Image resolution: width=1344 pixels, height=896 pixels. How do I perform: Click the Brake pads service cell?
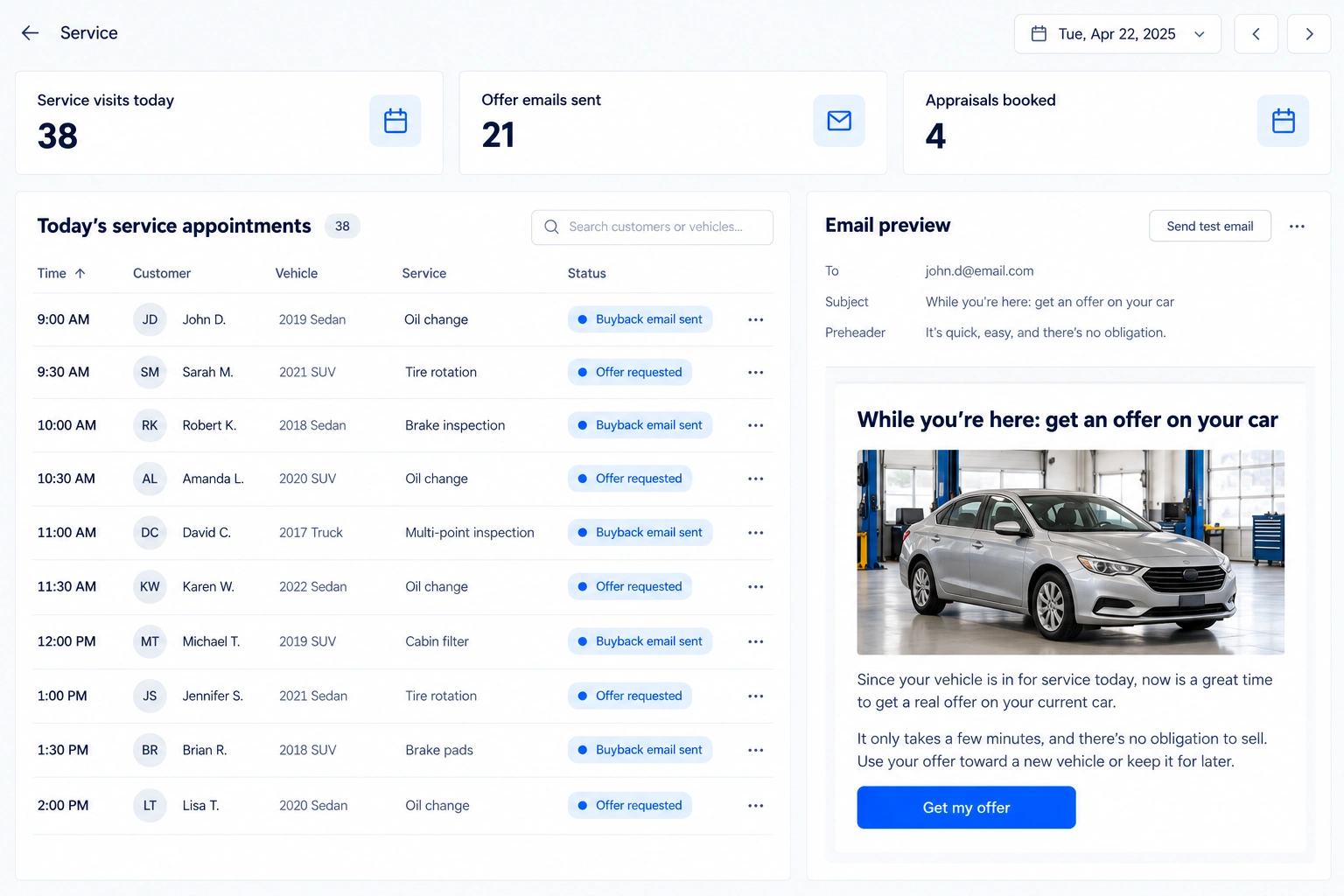[x=439, y=750]
